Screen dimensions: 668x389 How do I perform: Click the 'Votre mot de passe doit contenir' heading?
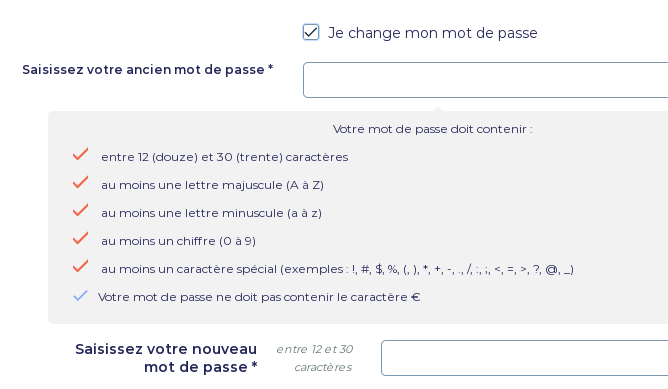pos(432,129)
